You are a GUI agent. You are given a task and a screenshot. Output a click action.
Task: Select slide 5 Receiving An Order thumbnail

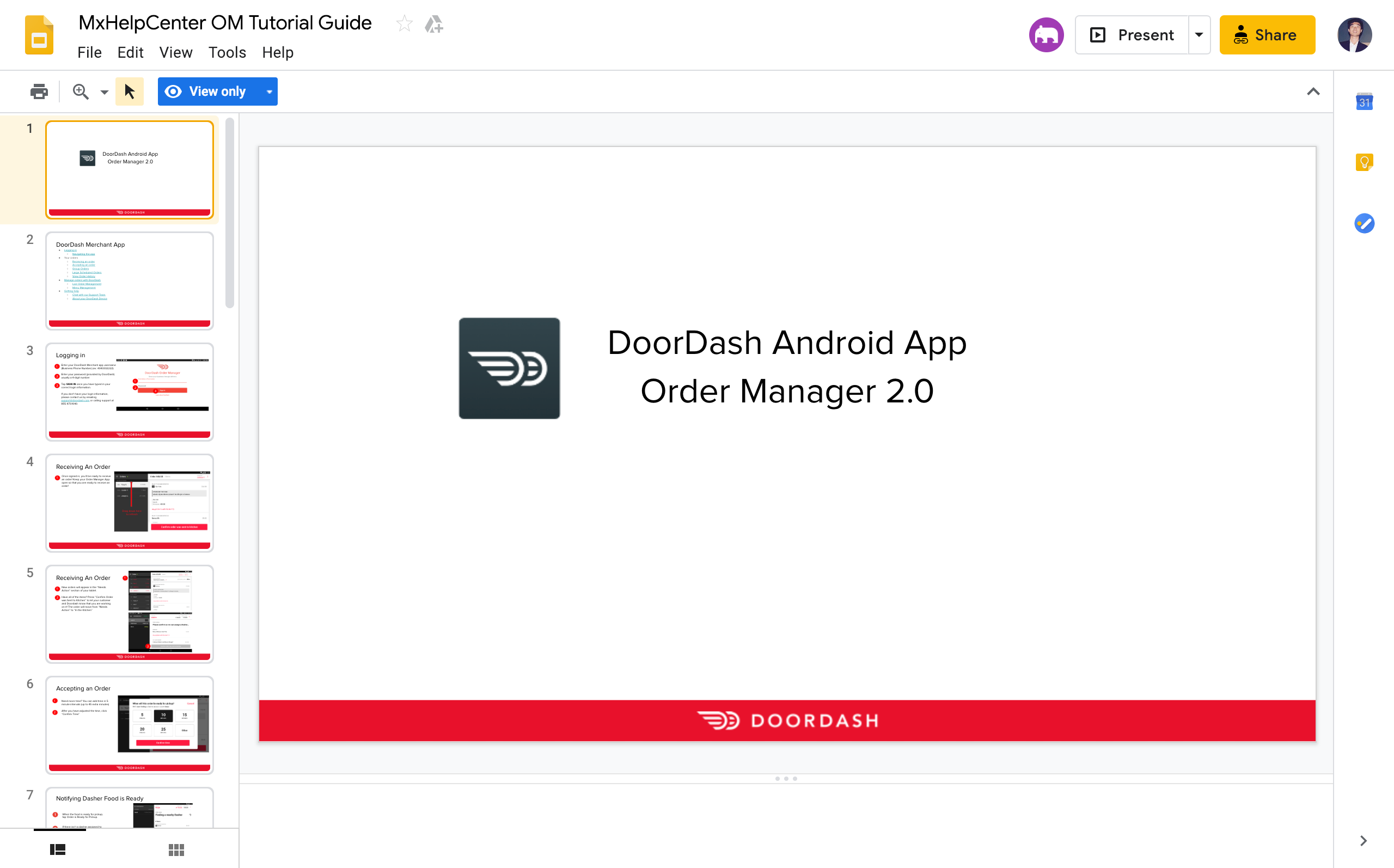(x=130, y=614)
